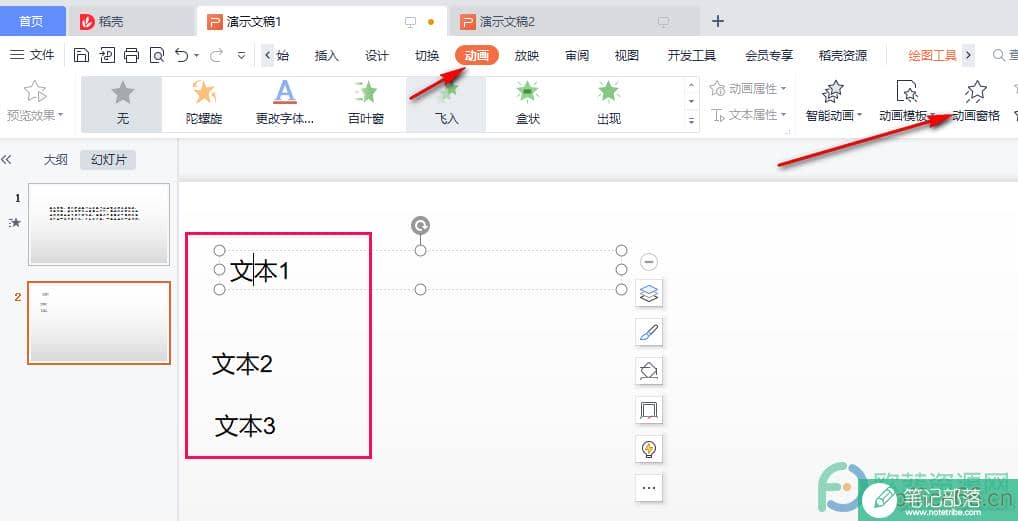Apply the 出现 appear animation
This screenshot has width=1018, height=521.
point(608,104)
